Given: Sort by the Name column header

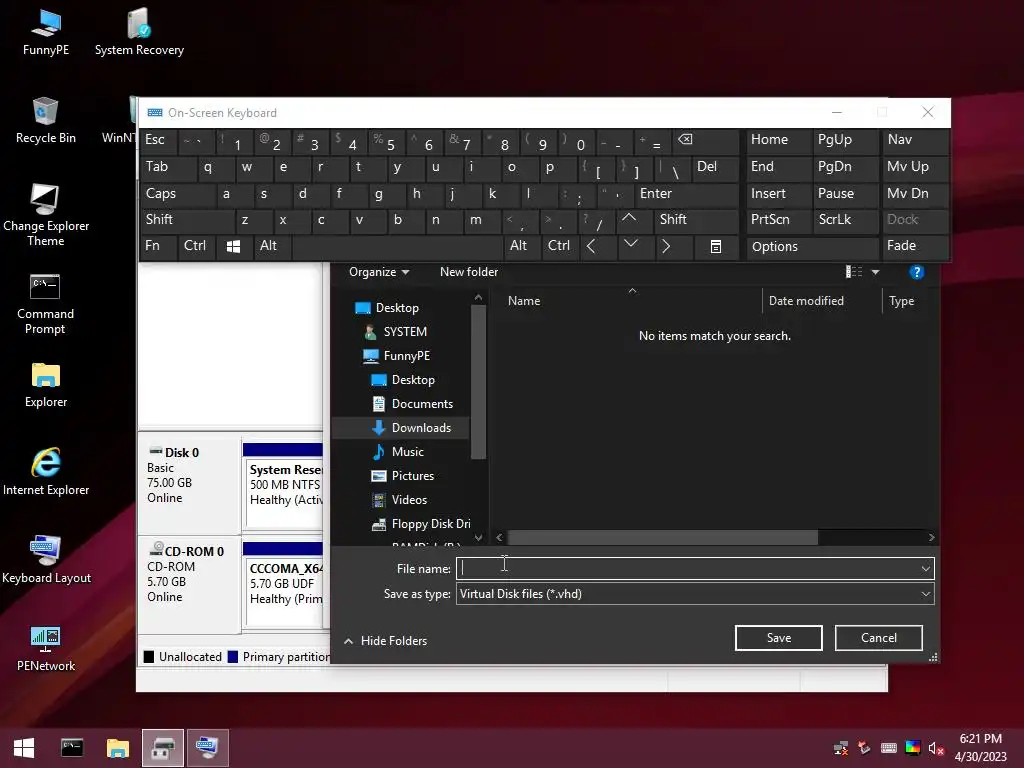Looking at the screenshot, I should tap(524, 301).
